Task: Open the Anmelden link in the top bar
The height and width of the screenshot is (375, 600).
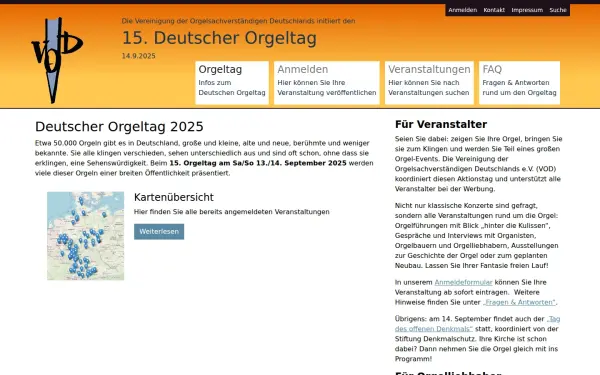Action: click(x=463, y=10)
